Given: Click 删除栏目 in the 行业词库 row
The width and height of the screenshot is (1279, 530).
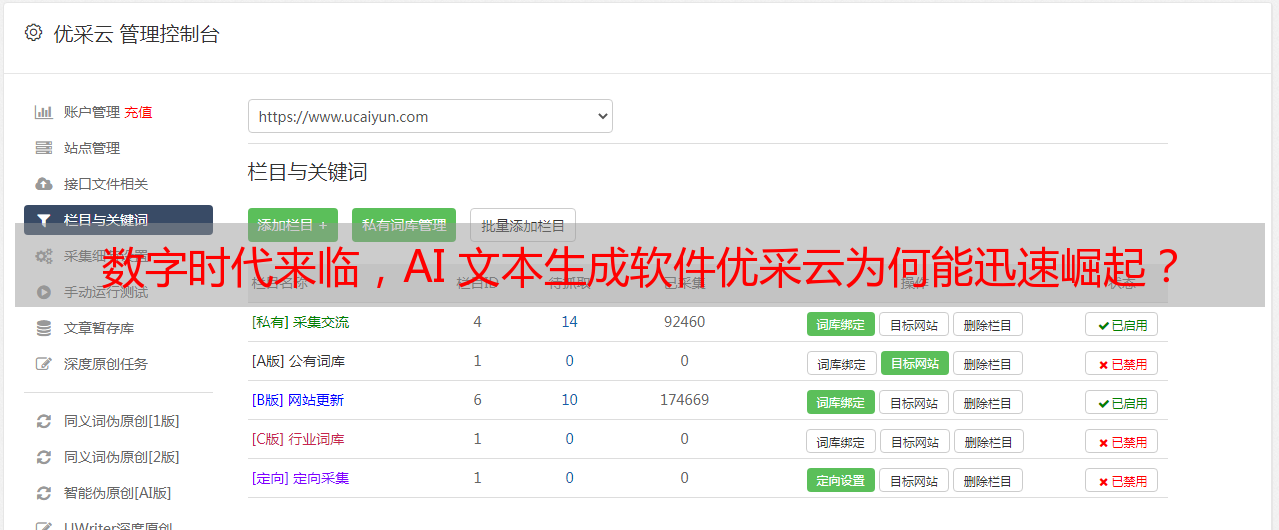Looking at the screenshot, I should [x=987, y=441].
